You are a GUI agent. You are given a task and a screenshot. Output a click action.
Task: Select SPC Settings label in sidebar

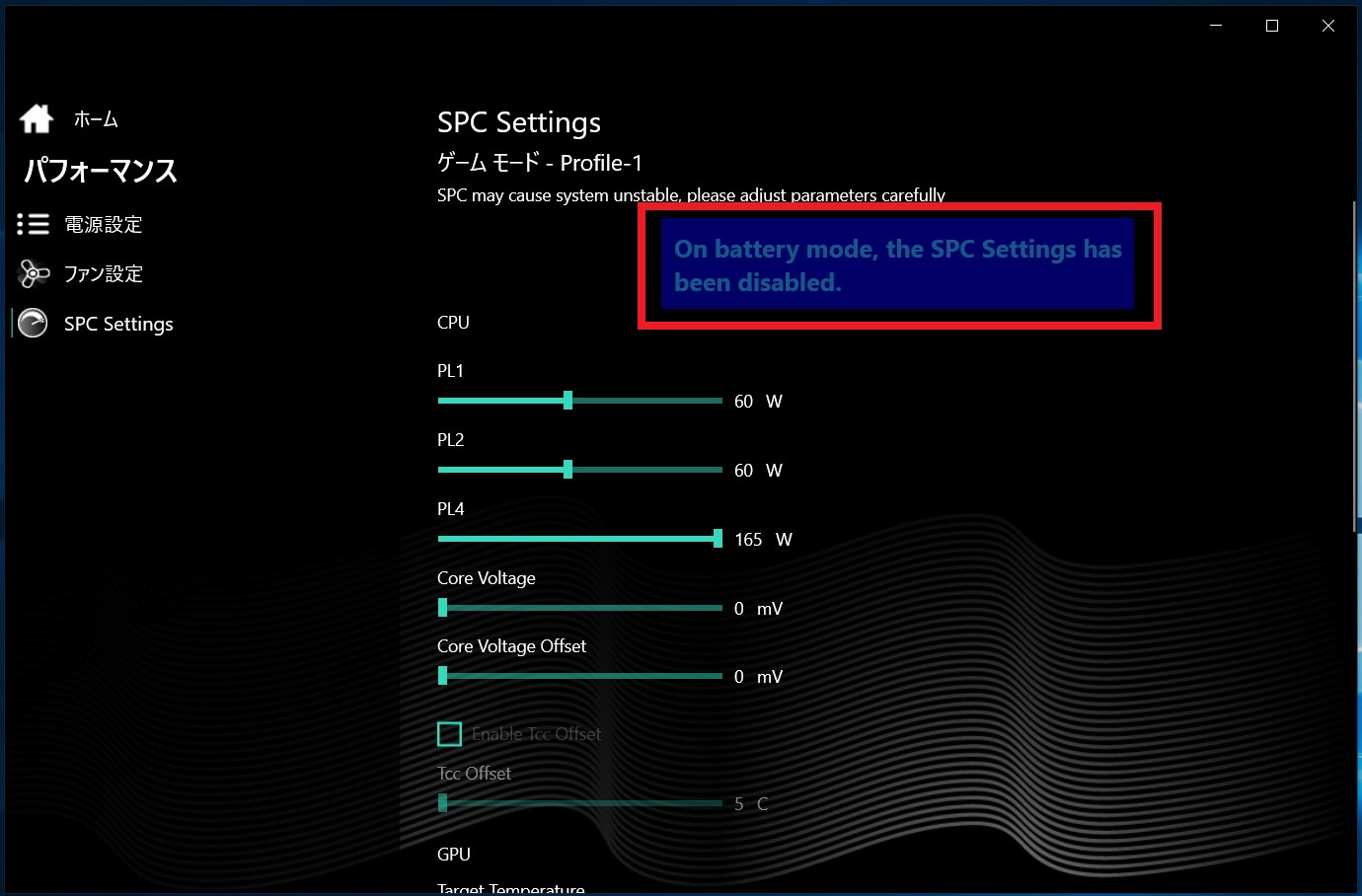pyautogui.click(x=118, y=324)
